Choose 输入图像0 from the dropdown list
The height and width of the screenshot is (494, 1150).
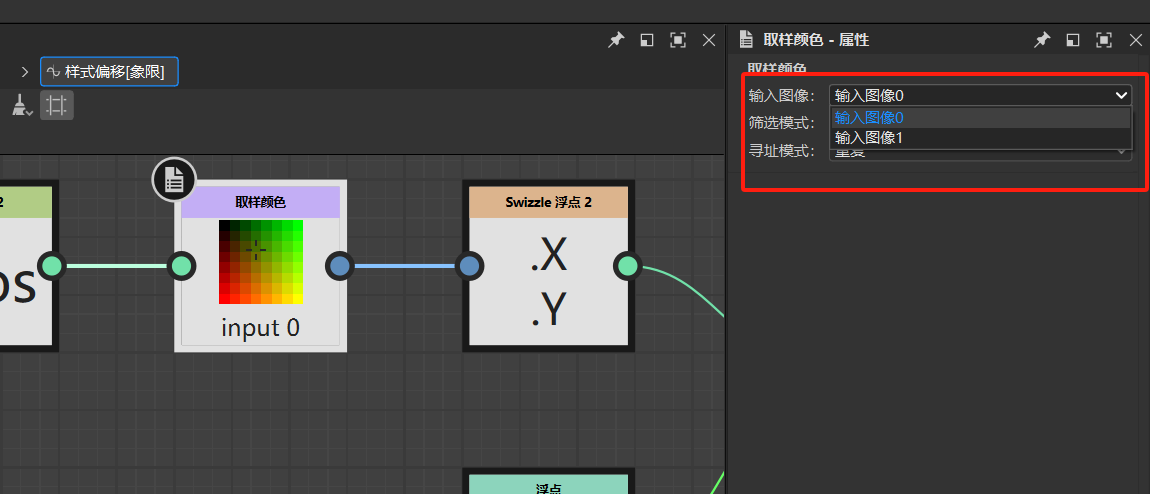pyautogui.click(x=981, y=118)
